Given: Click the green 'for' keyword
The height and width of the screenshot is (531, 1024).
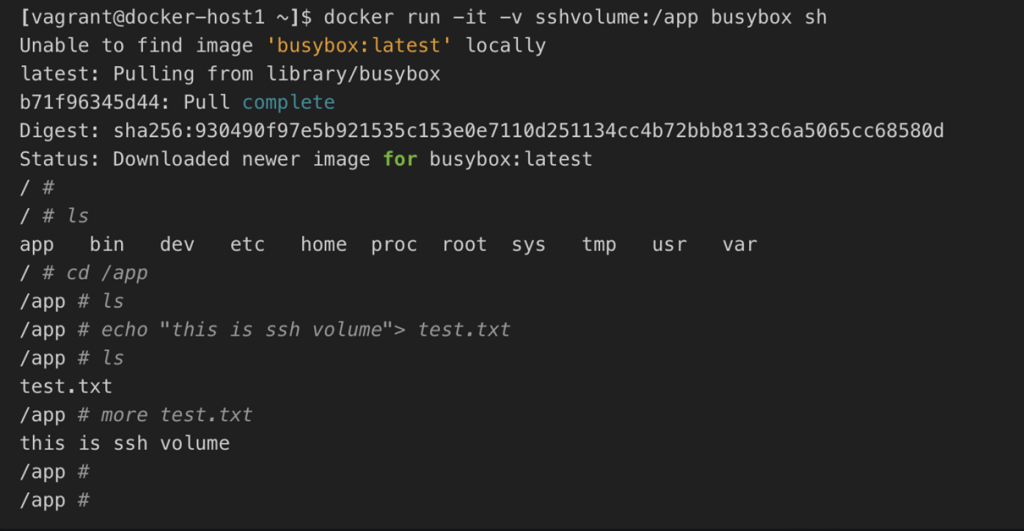Looking at the screenshot, I should point(400,159).
